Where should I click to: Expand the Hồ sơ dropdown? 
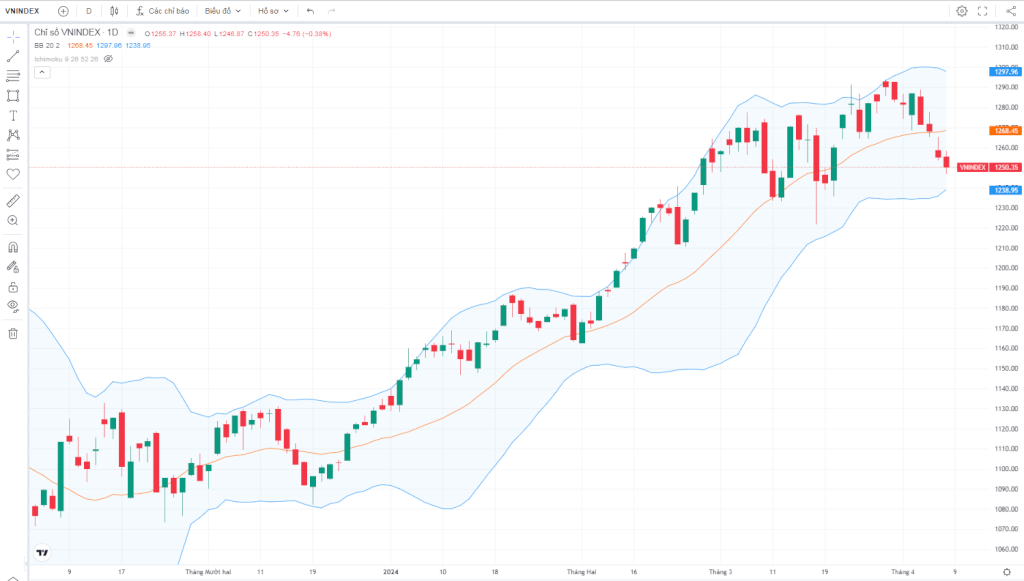[x=273, y=11]
